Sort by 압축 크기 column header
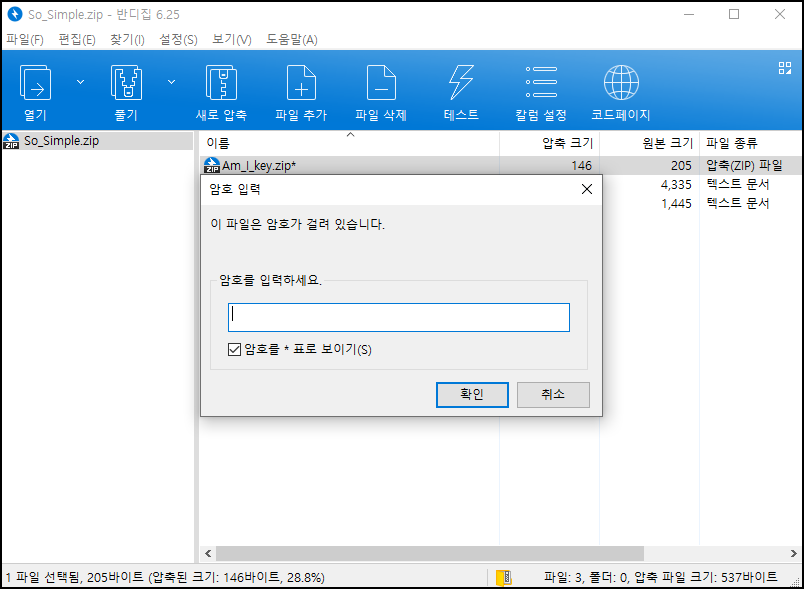The height and width of the screenshot is (589, 804). click(550, 143)
